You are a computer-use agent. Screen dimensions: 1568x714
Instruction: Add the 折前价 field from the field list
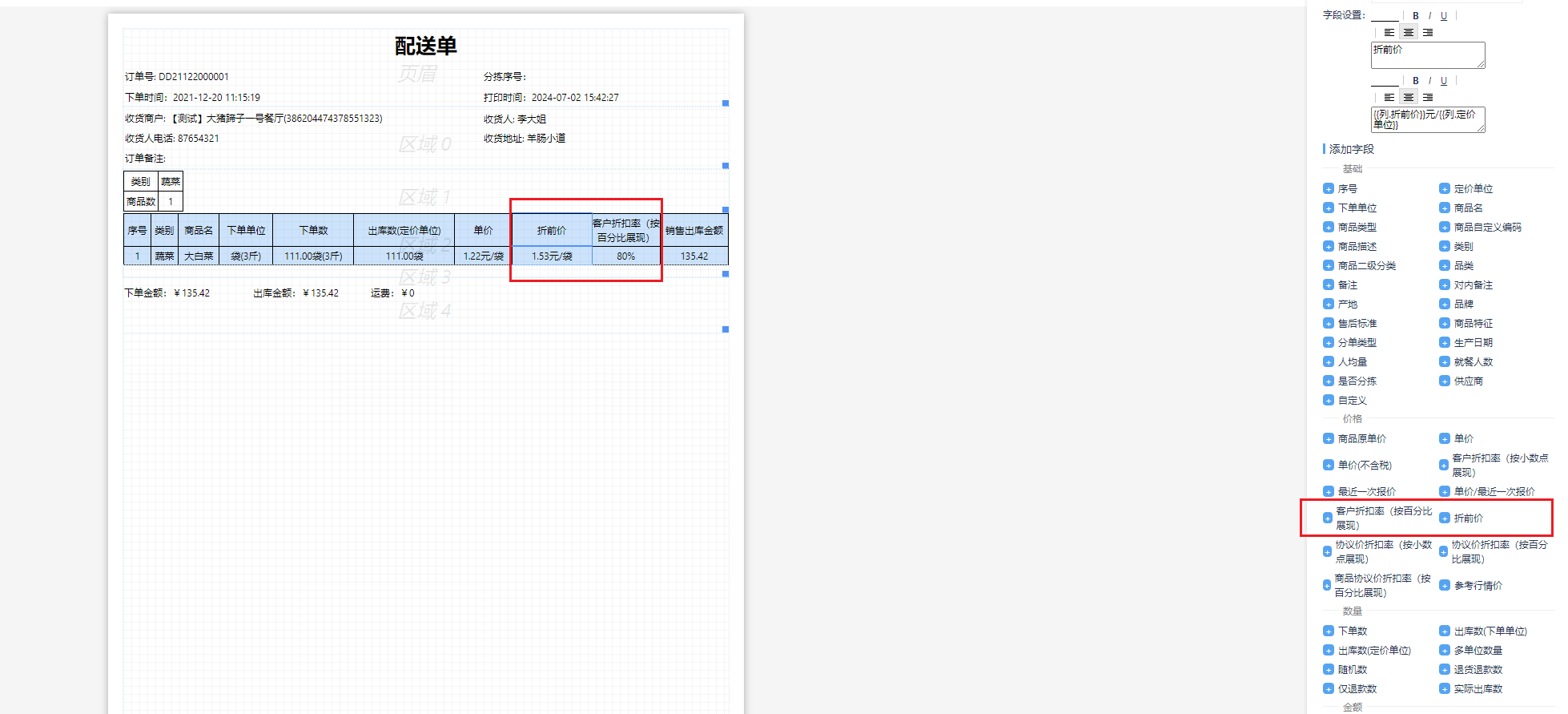point(1445,518)
